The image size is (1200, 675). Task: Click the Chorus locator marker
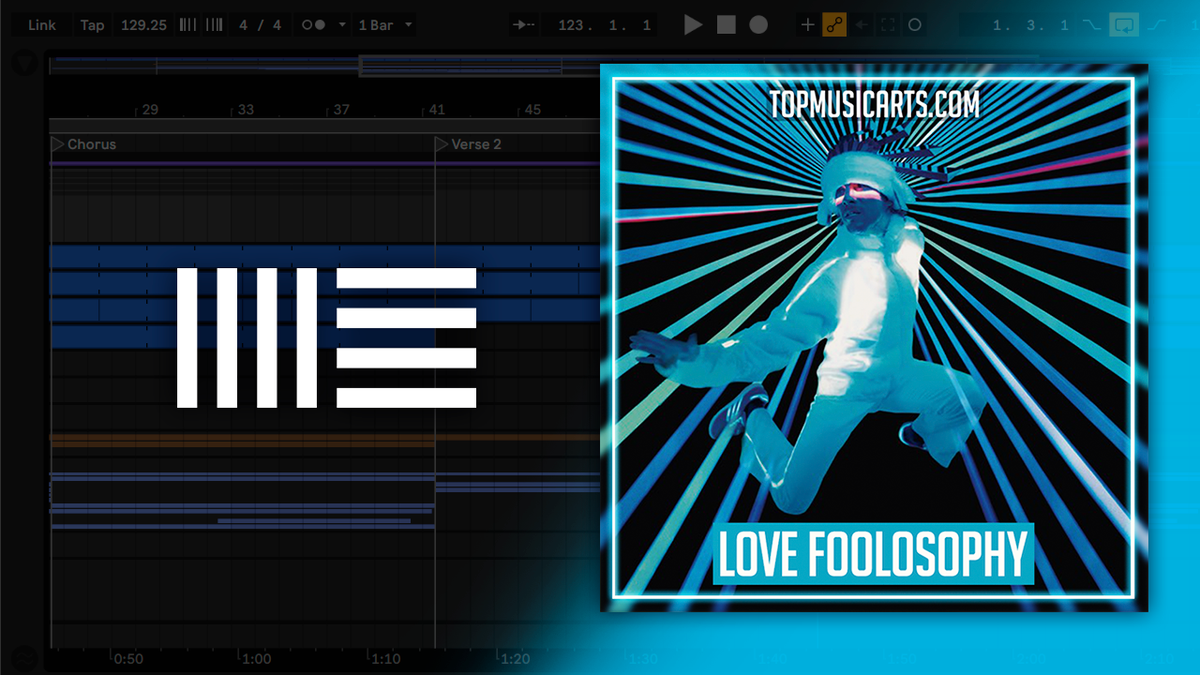coord(85,144)
